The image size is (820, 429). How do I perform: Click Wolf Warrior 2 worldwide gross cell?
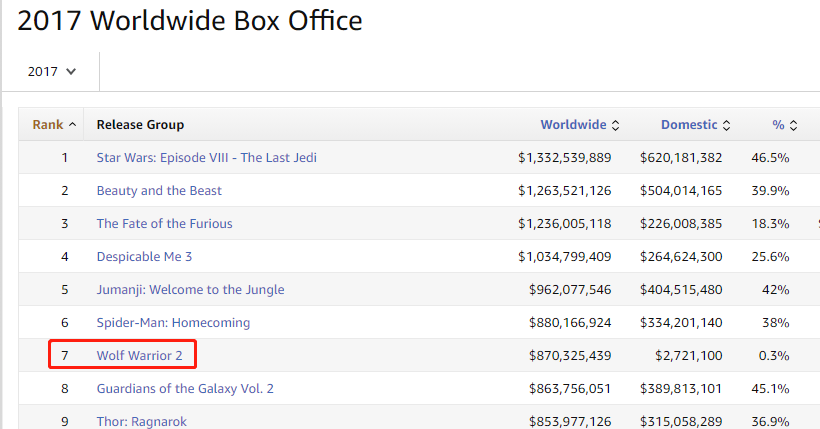[570, 355]
